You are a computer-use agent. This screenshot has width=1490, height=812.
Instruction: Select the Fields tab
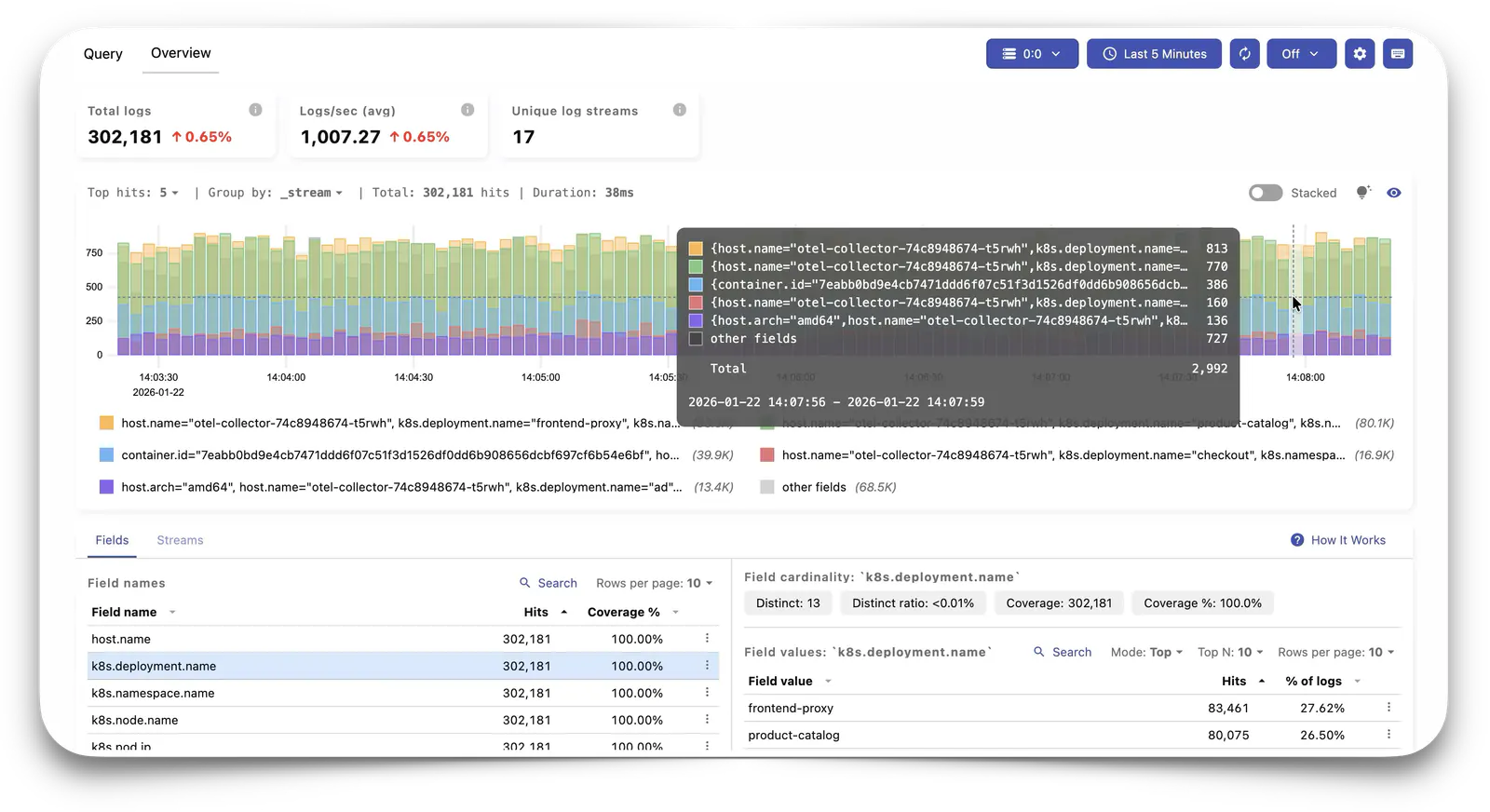click(112, 540)
